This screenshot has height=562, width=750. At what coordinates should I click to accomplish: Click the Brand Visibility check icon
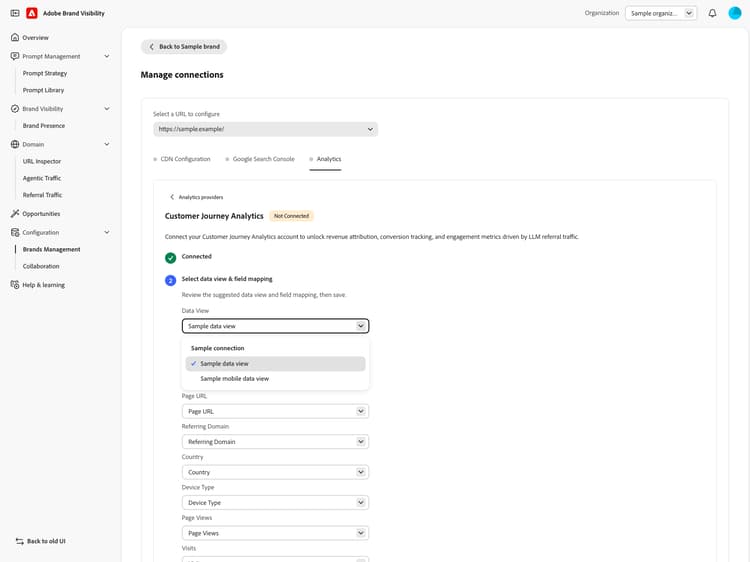tap(15, 109)
